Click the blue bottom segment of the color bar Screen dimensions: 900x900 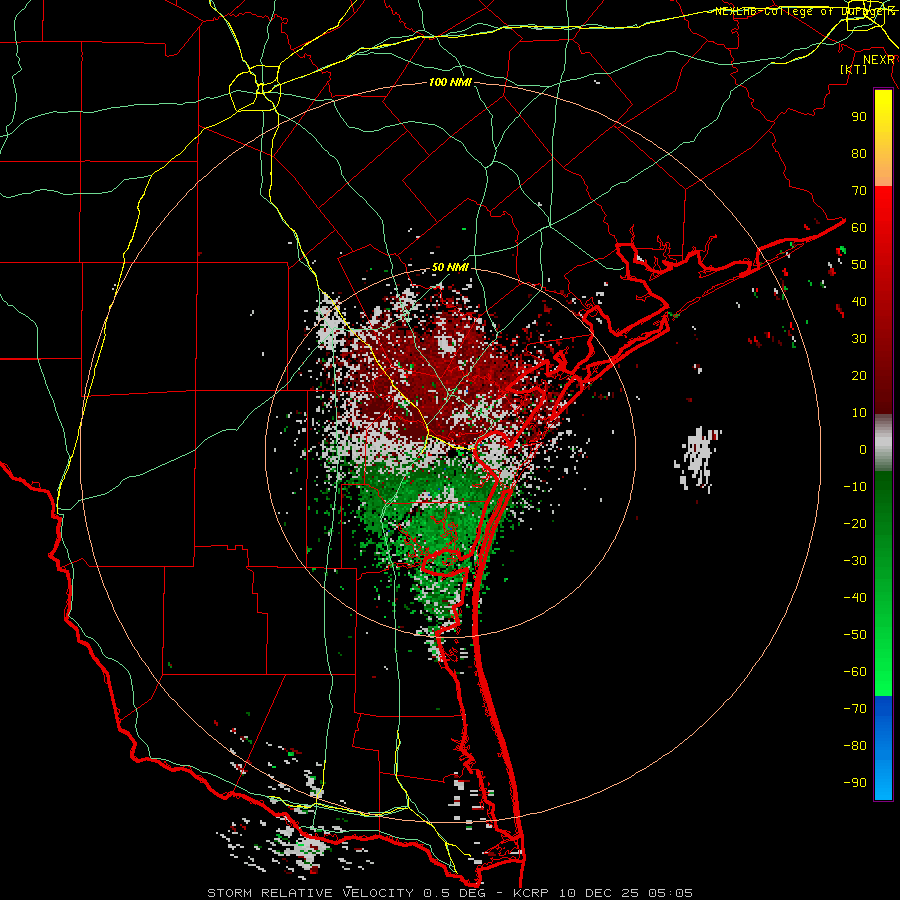[x=883, y=748]
